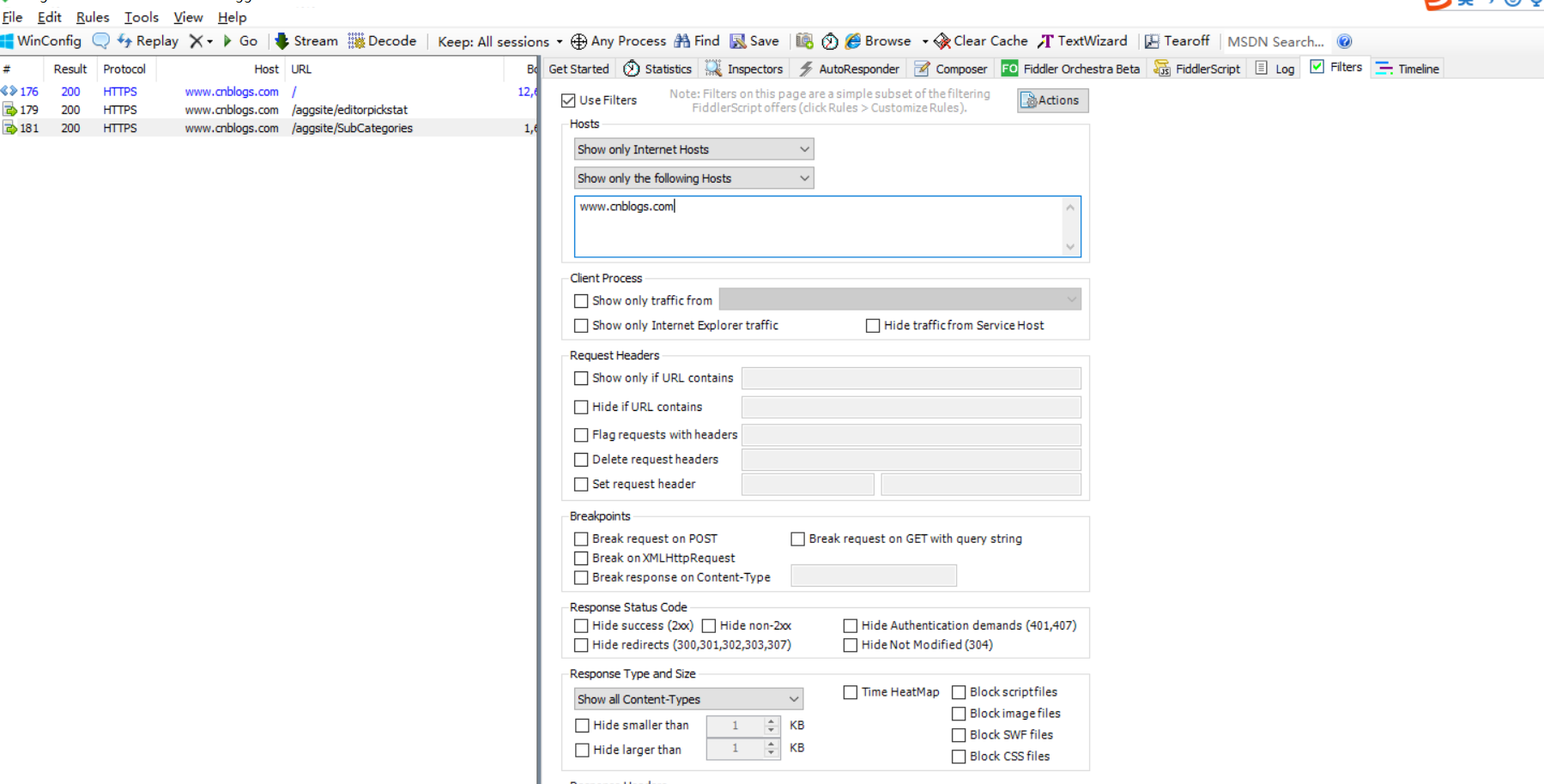
Task: Open the client process selection dropdown
Action: click(899, 299)
